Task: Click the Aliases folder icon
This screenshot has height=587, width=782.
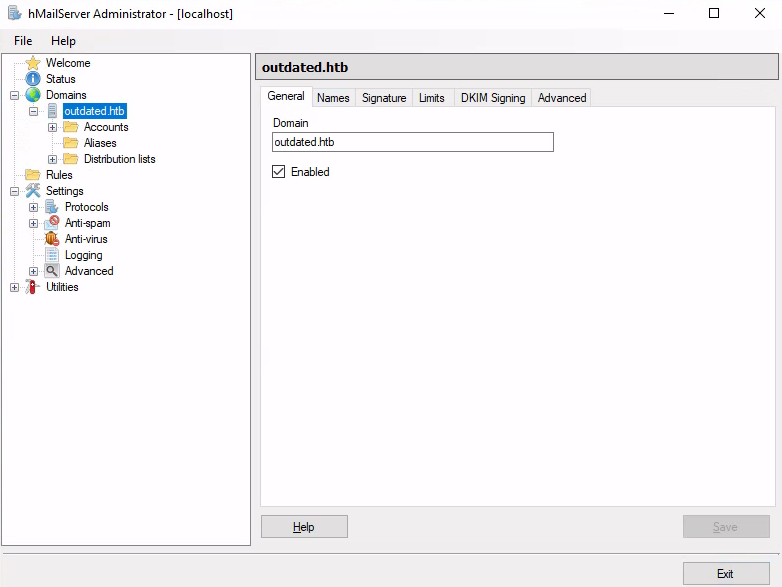Action: [71, 143]
